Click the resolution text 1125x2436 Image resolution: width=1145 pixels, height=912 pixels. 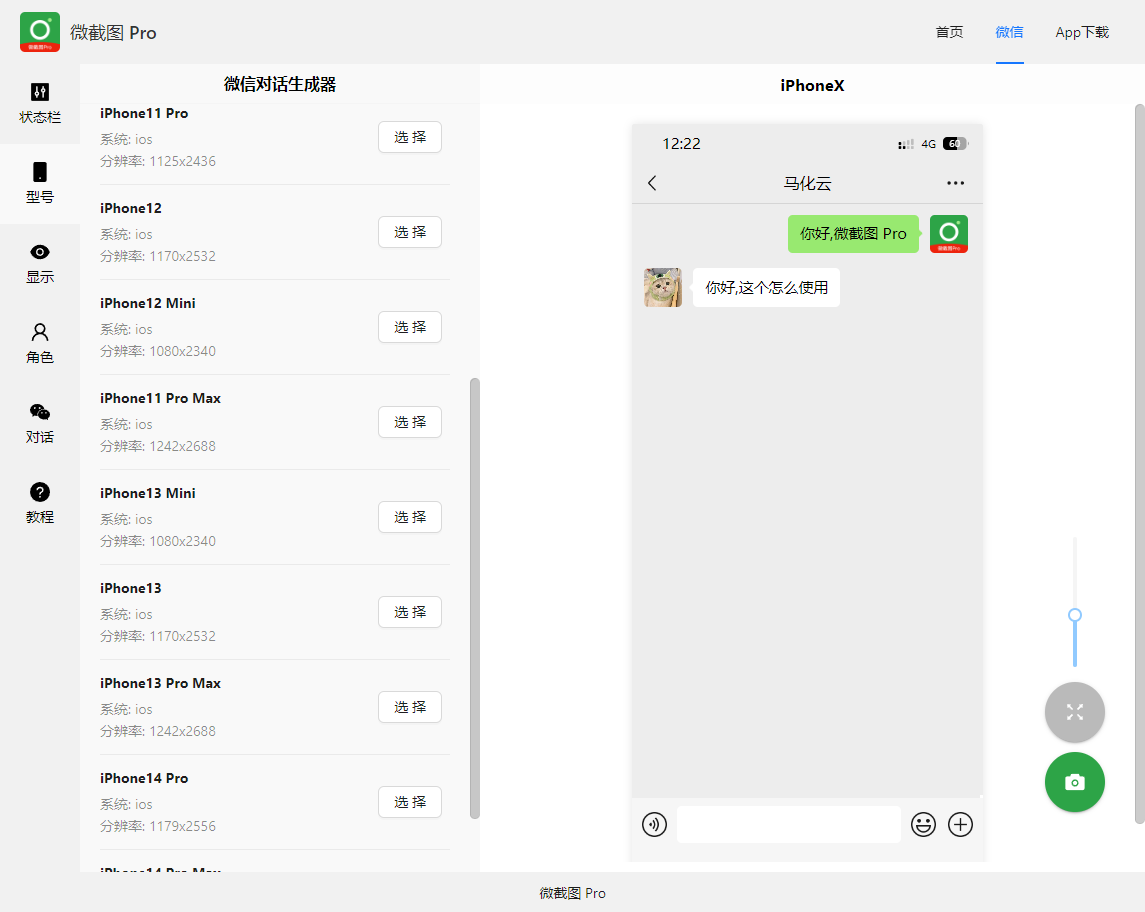click(183, 161)
